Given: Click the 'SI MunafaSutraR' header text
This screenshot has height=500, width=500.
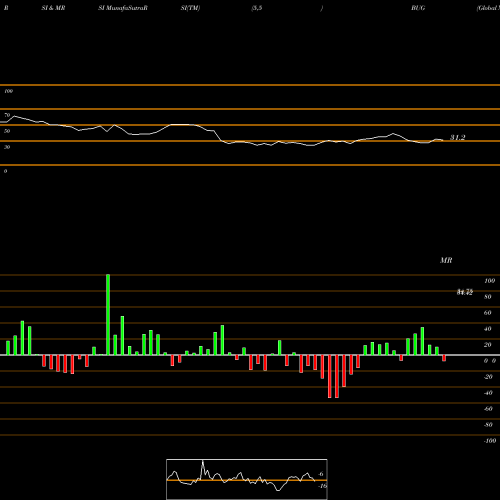Looking at the screenshot, I should pyautogui.click(x=123, y=8).
